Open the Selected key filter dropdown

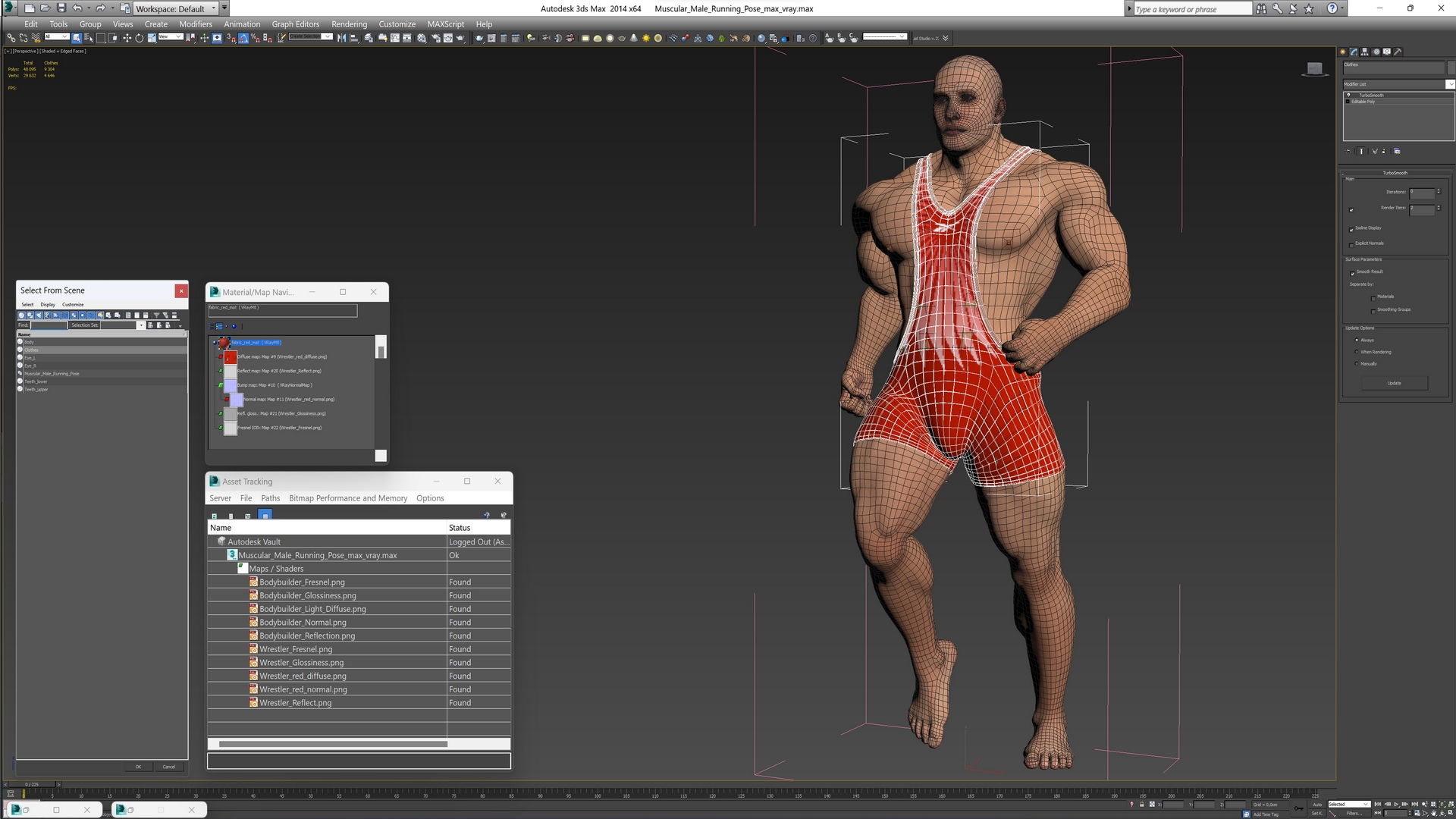click(1348, 804)
